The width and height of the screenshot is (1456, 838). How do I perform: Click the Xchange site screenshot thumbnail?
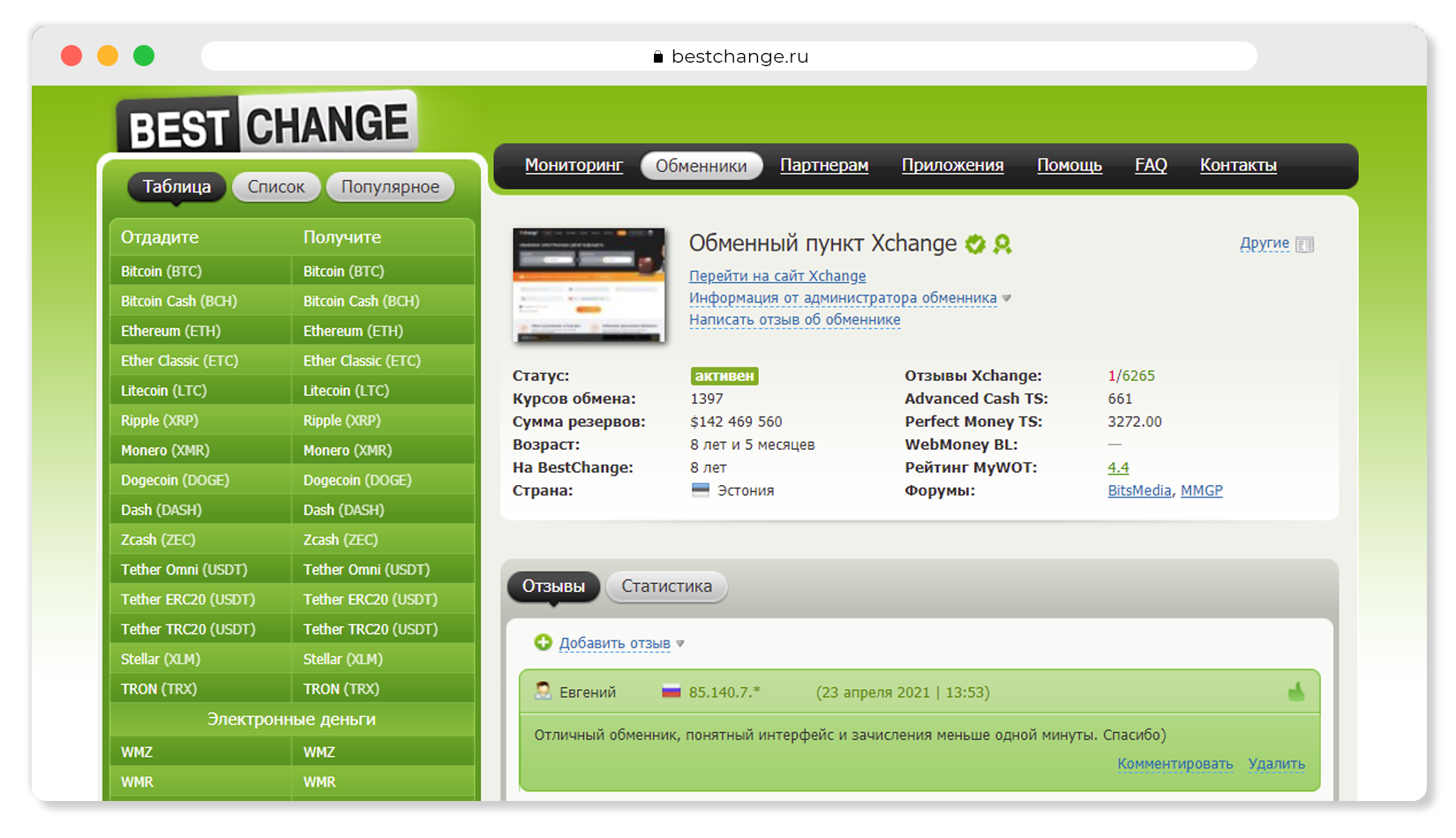[x=589, y=285]
